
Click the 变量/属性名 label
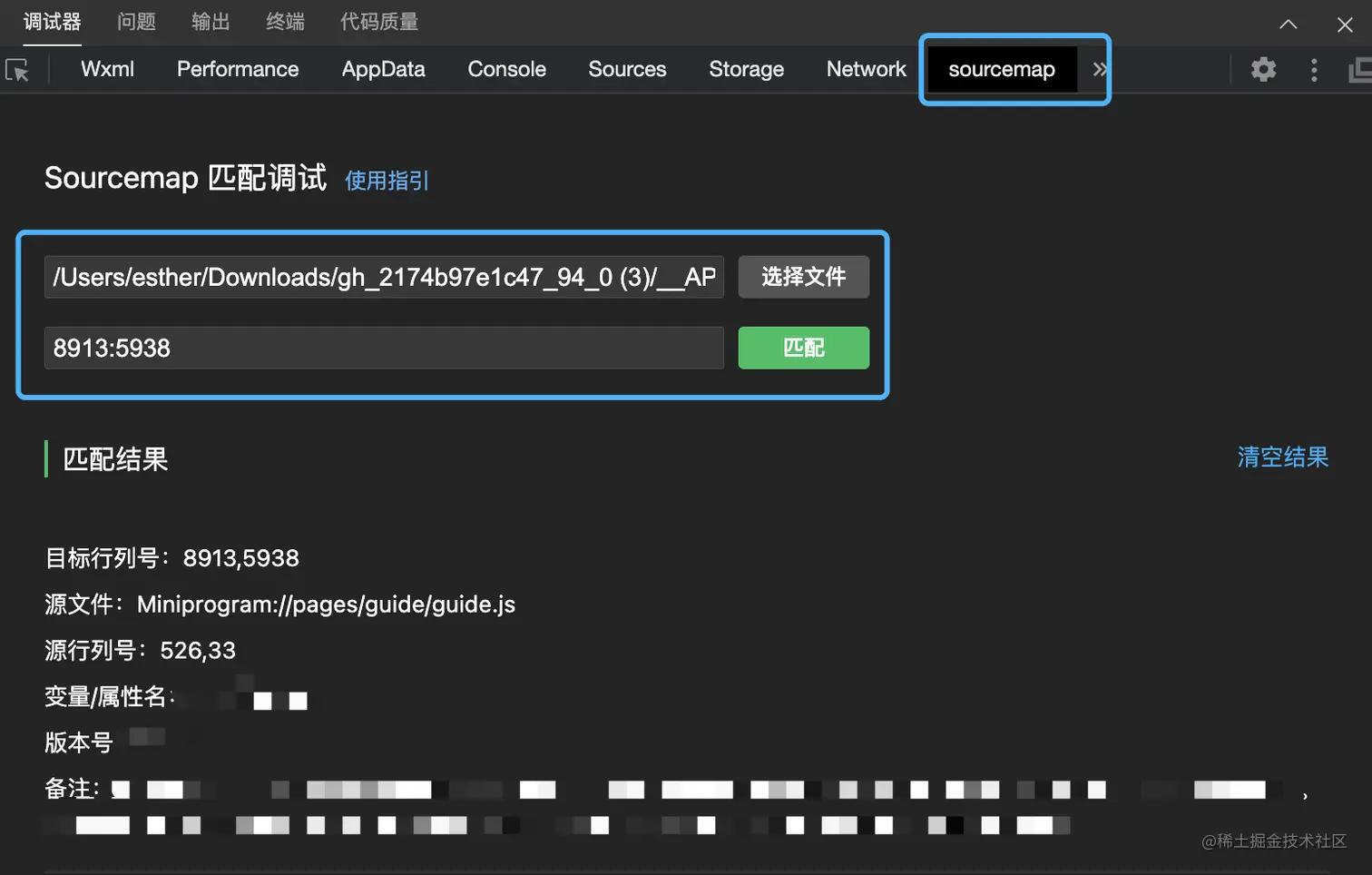pyautogui.click(x=108, y=697)
